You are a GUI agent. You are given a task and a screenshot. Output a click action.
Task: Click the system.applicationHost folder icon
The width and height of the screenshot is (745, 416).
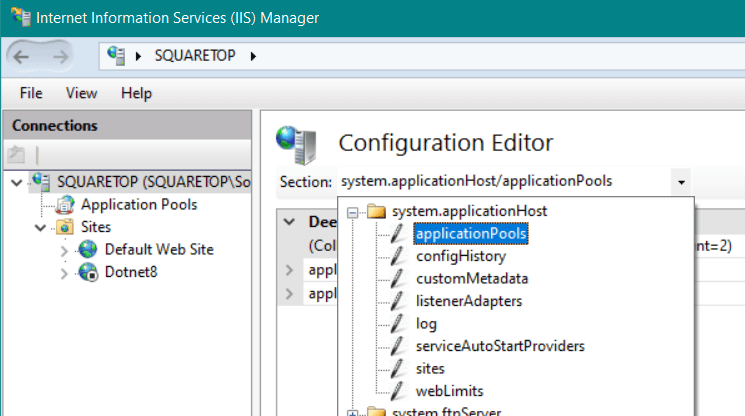(377, 211)
